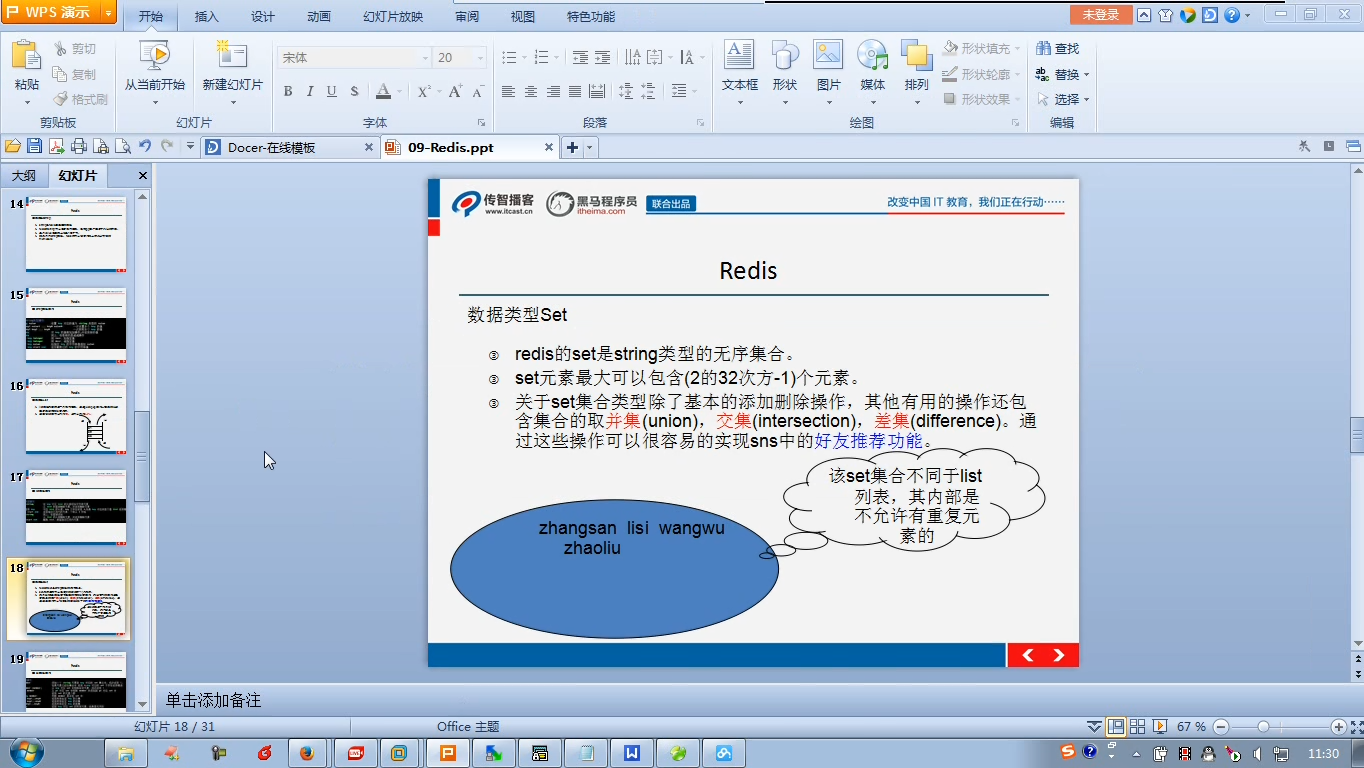Click the Cut scissors button
1364x768 pixels.
tap(76, 48)
